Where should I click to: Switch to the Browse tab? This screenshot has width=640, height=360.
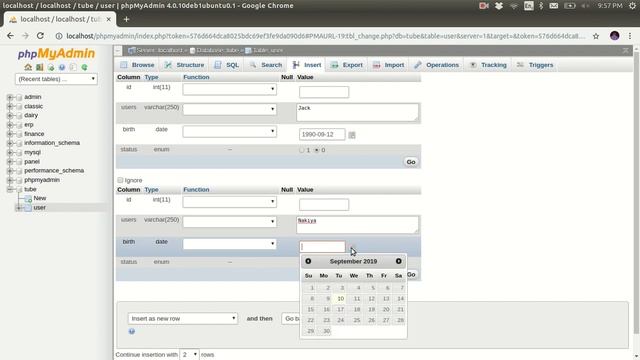(137, 65)
